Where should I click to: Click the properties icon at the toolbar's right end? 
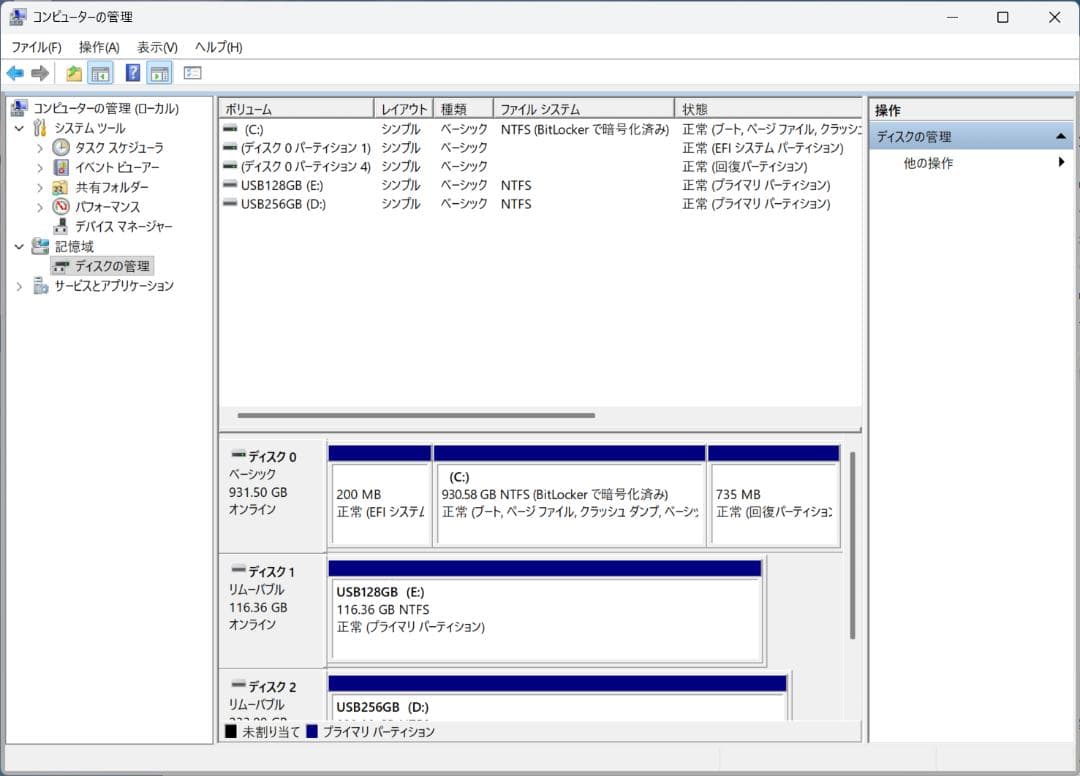pyautogui.click(x=190, y=72)
